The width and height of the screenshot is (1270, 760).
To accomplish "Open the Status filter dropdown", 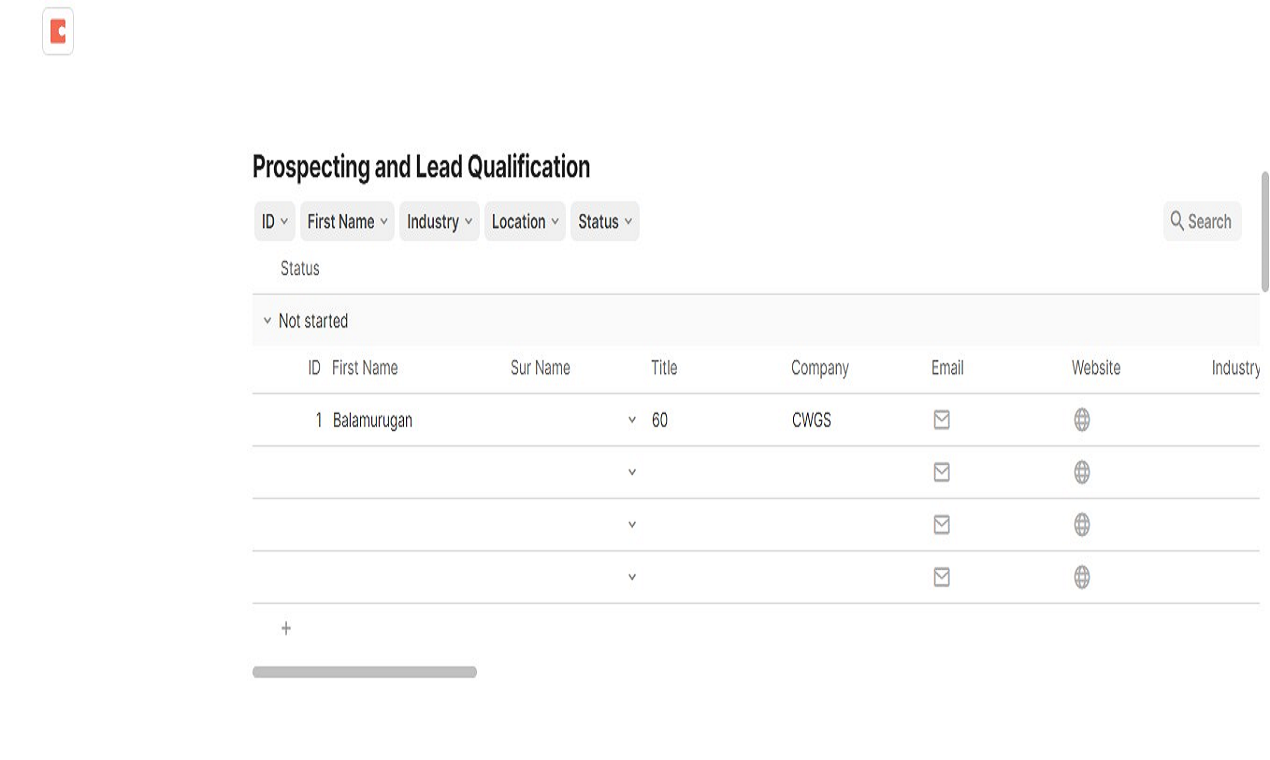I will click(x=605, y=221).
